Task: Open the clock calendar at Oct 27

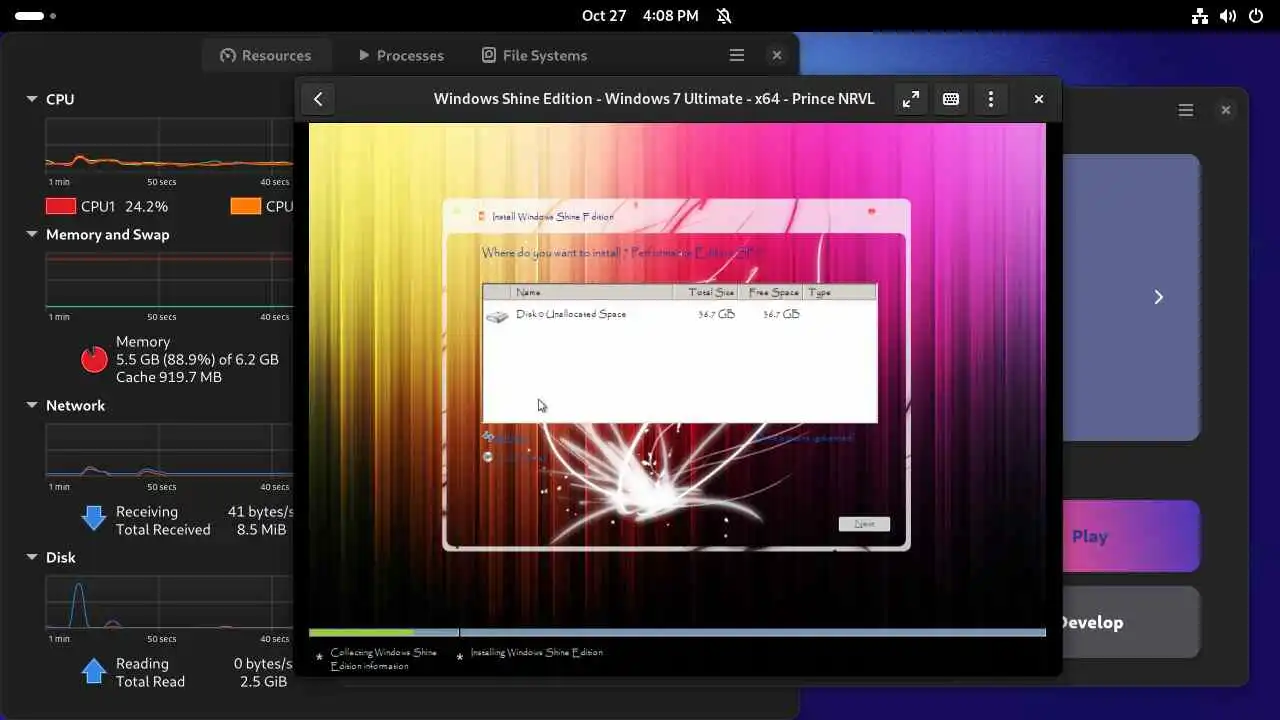Action: (x=640, y=16)
